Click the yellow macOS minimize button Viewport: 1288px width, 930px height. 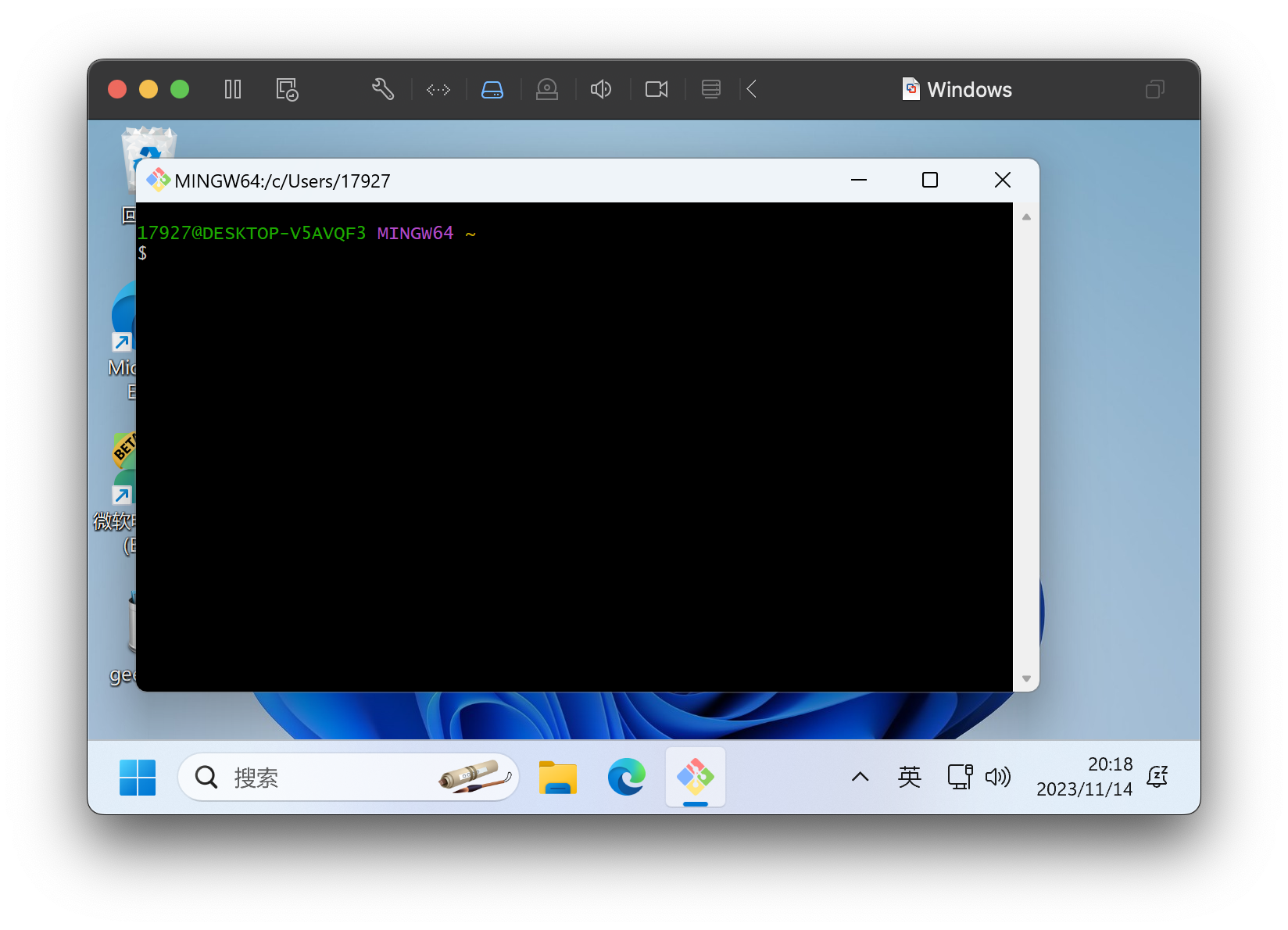click(148, 89)
